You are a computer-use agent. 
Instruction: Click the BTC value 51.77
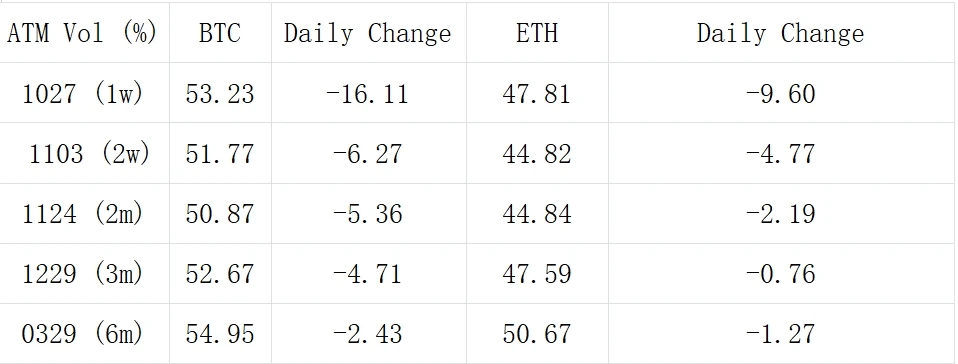pyautogui.click(x=220, y=153)
